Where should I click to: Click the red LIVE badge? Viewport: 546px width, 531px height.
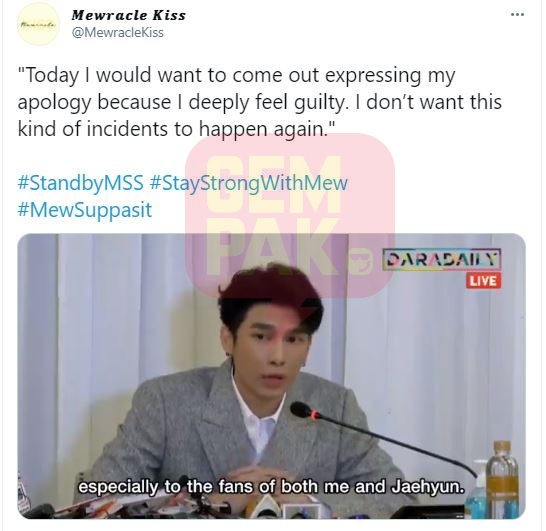(483, 281)
